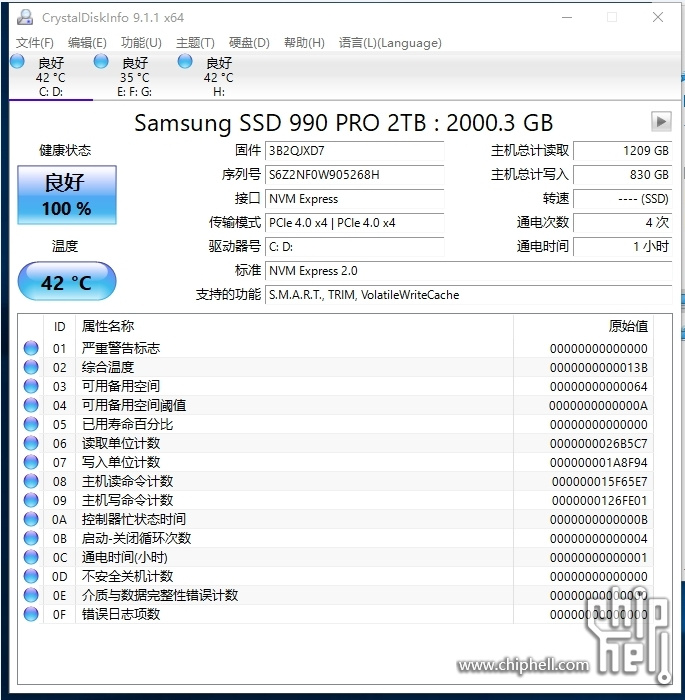Select the H: disk tab

[218, 76]
